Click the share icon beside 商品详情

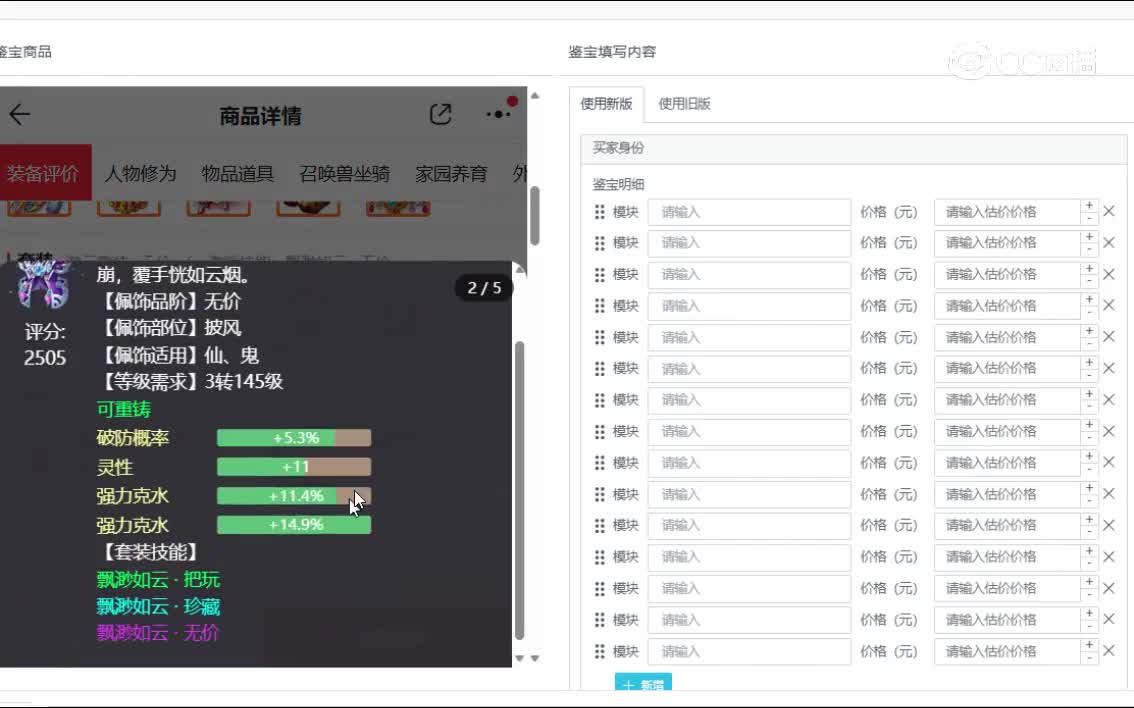(440, 115)
